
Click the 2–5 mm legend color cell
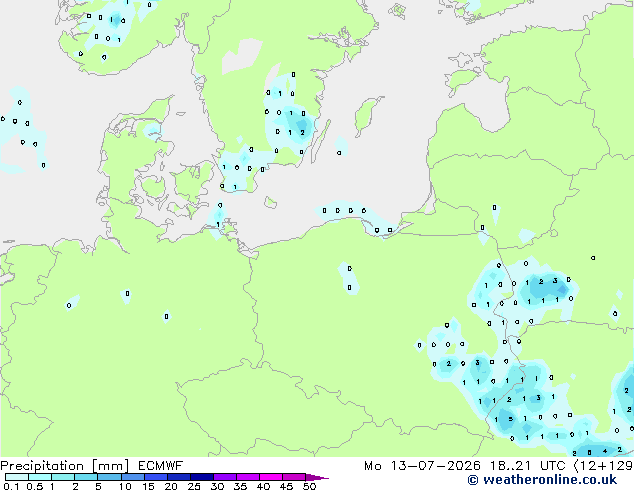pyautogui.click(x=86, y=477)
